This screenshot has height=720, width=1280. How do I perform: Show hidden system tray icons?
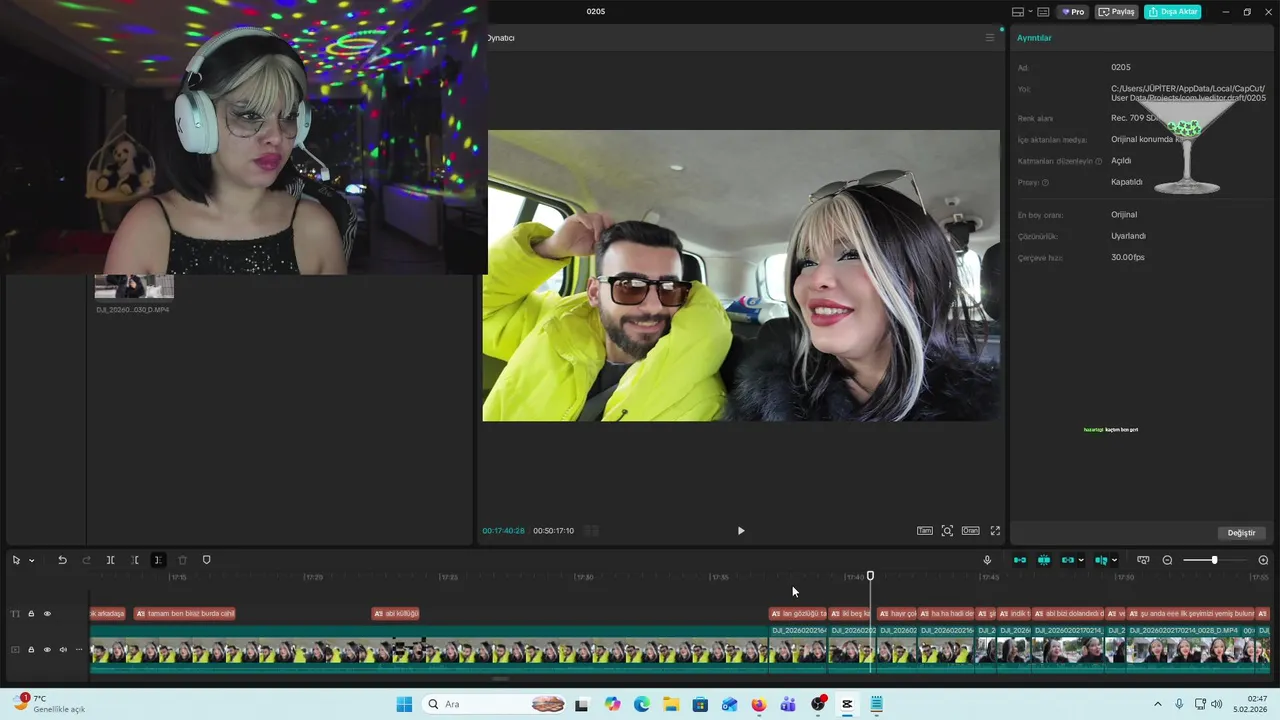(x=1158, y=704)
